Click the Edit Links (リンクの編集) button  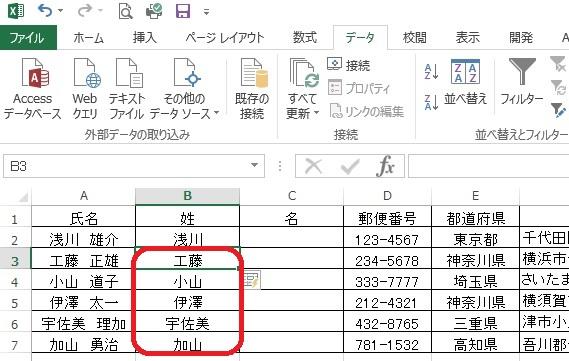click(x=367, y=111)
